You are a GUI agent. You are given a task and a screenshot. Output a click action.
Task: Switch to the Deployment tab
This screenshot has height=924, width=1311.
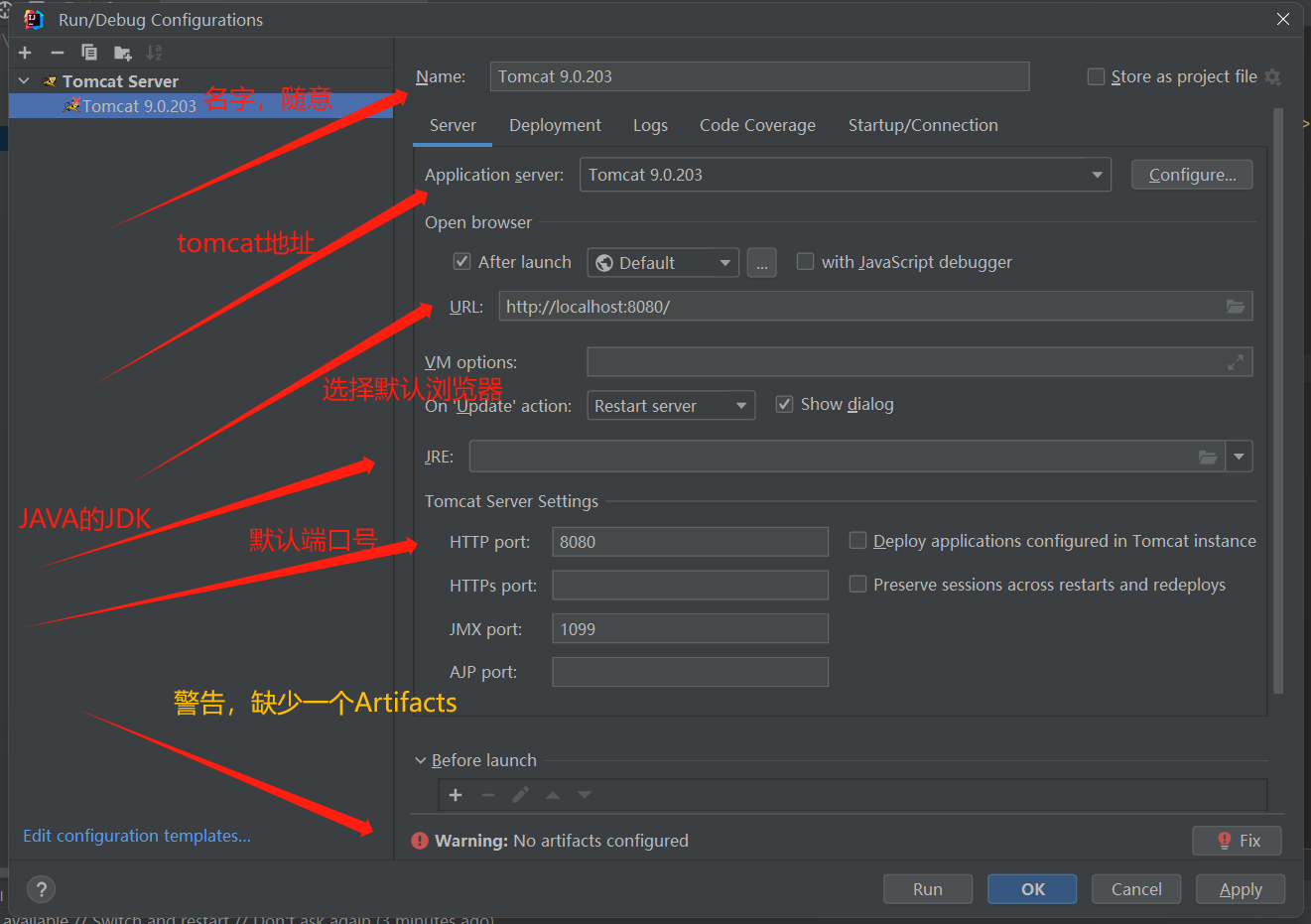point(555,125)
